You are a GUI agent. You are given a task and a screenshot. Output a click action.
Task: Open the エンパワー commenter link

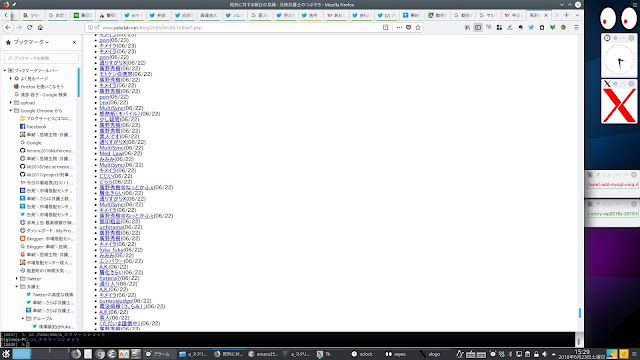[x=111, y=261]
